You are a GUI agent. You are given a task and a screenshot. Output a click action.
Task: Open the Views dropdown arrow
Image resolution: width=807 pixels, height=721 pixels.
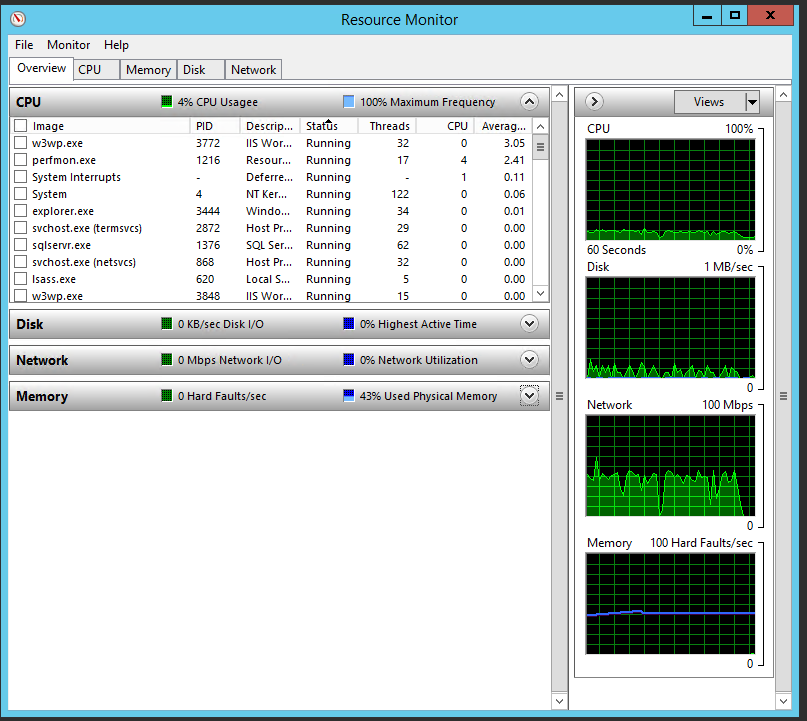click(752, 102)
